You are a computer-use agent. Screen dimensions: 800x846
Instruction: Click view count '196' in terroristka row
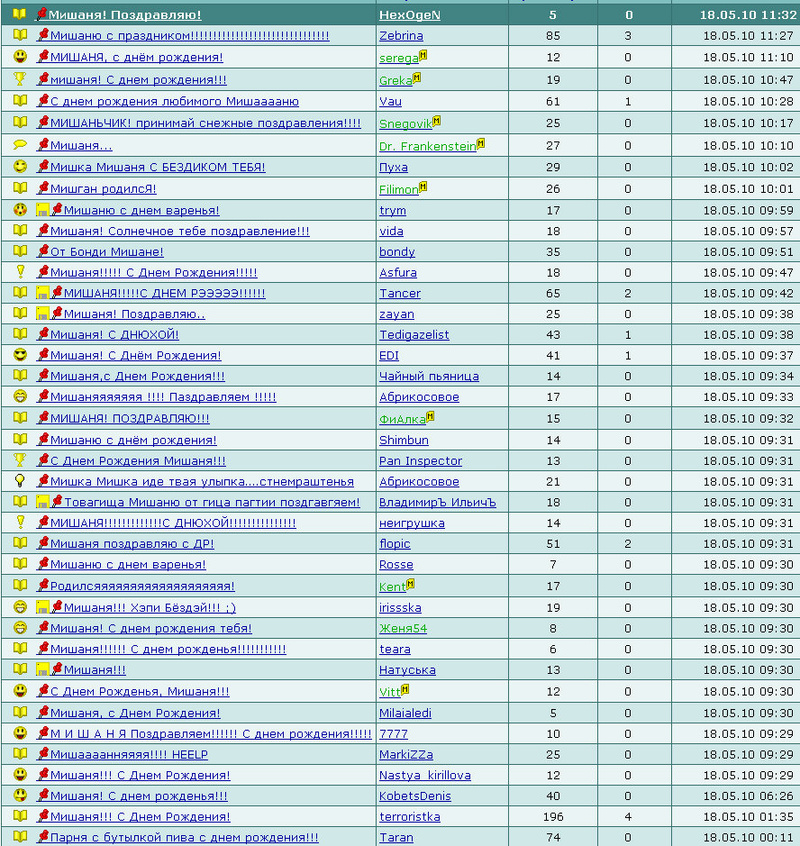[x=553, y=817]
